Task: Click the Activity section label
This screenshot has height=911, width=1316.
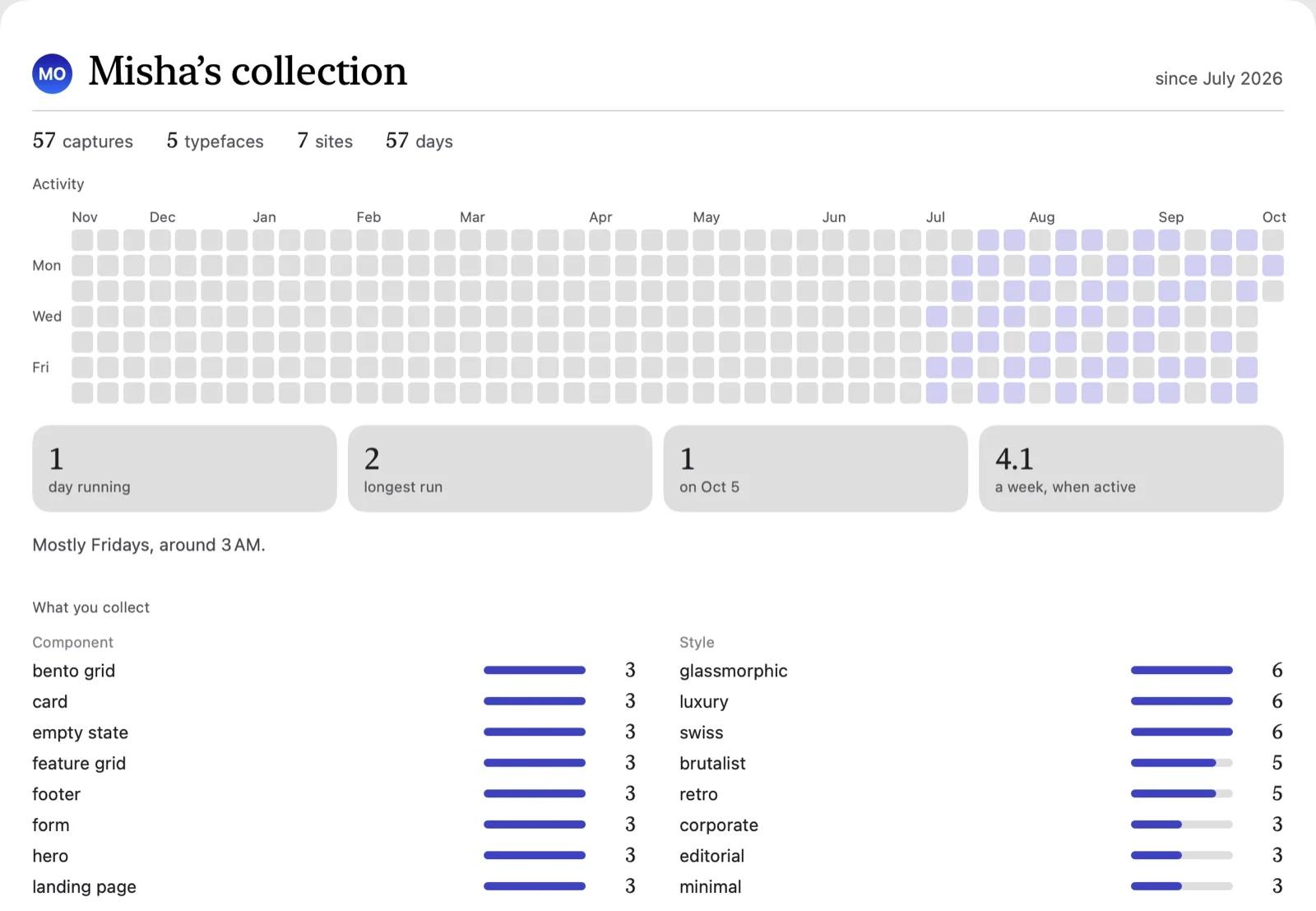Action: 58,184
